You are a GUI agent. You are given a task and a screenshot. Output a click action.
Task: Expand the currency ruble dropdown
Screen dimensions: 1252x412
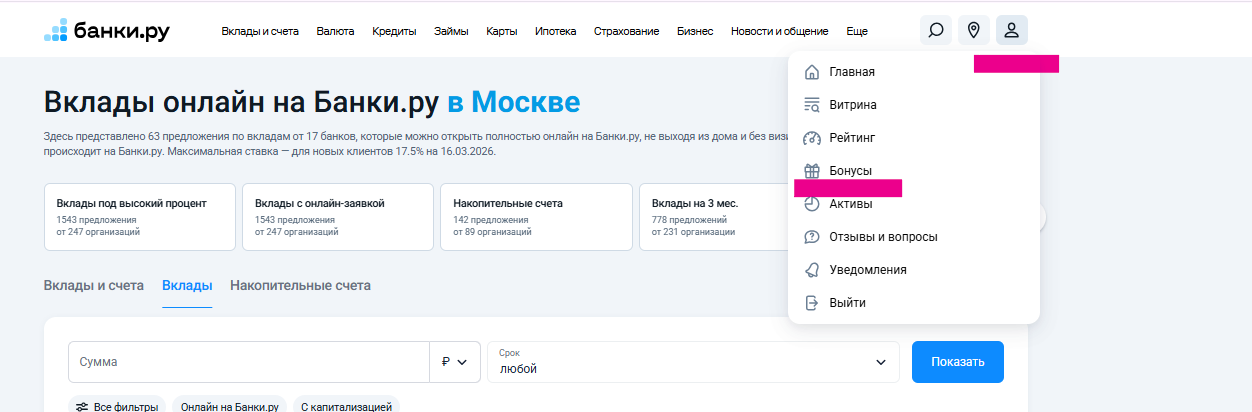[x=455, y=362]
